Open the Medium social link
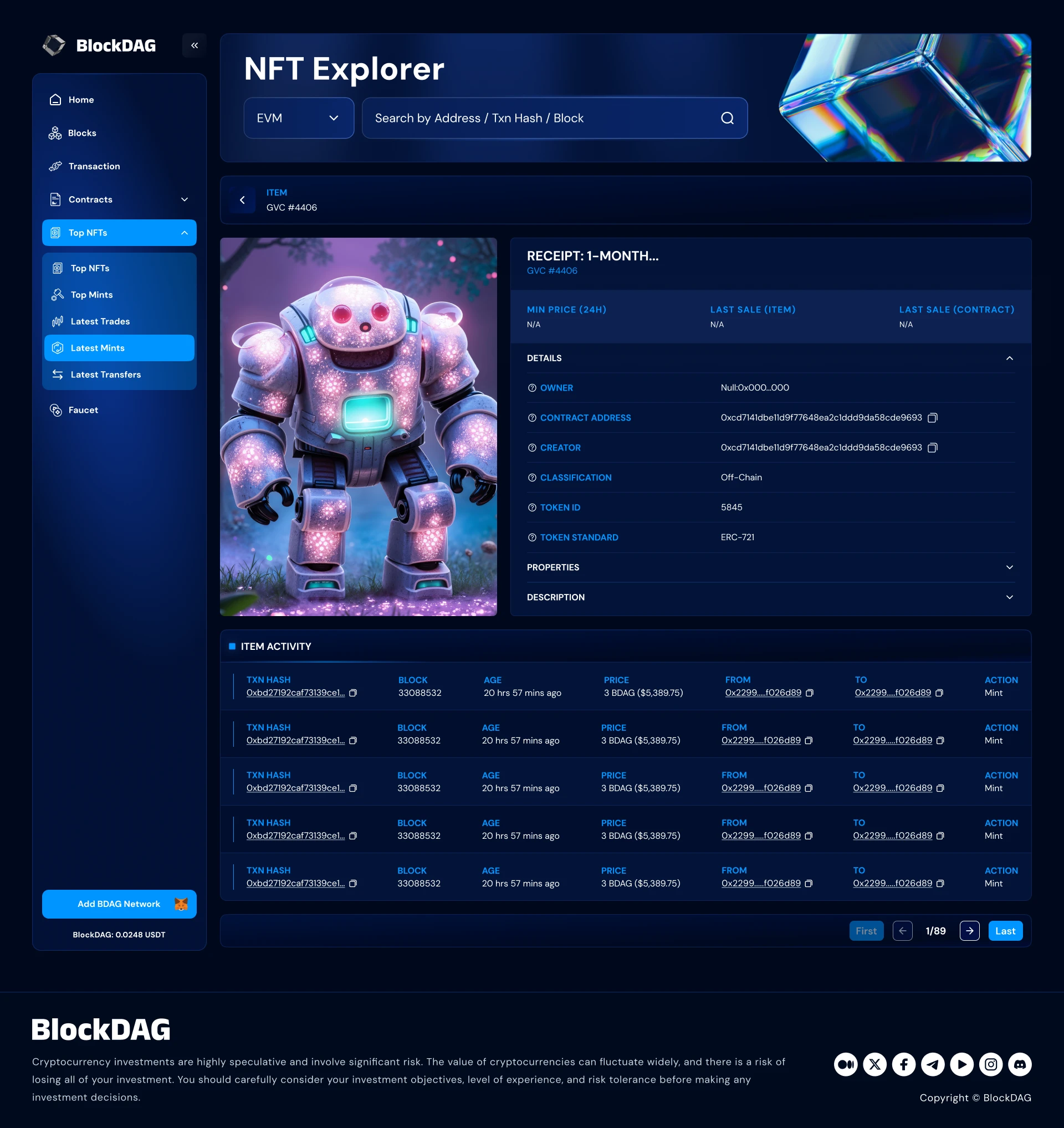The image size is (1064, 1128). (846, 1064)
